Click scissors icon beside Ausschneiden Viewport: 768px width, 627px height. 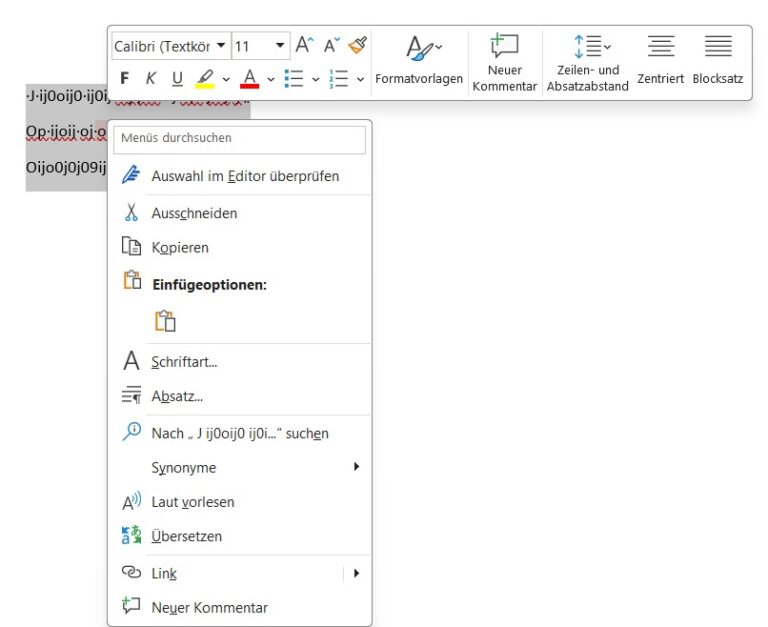131,213
